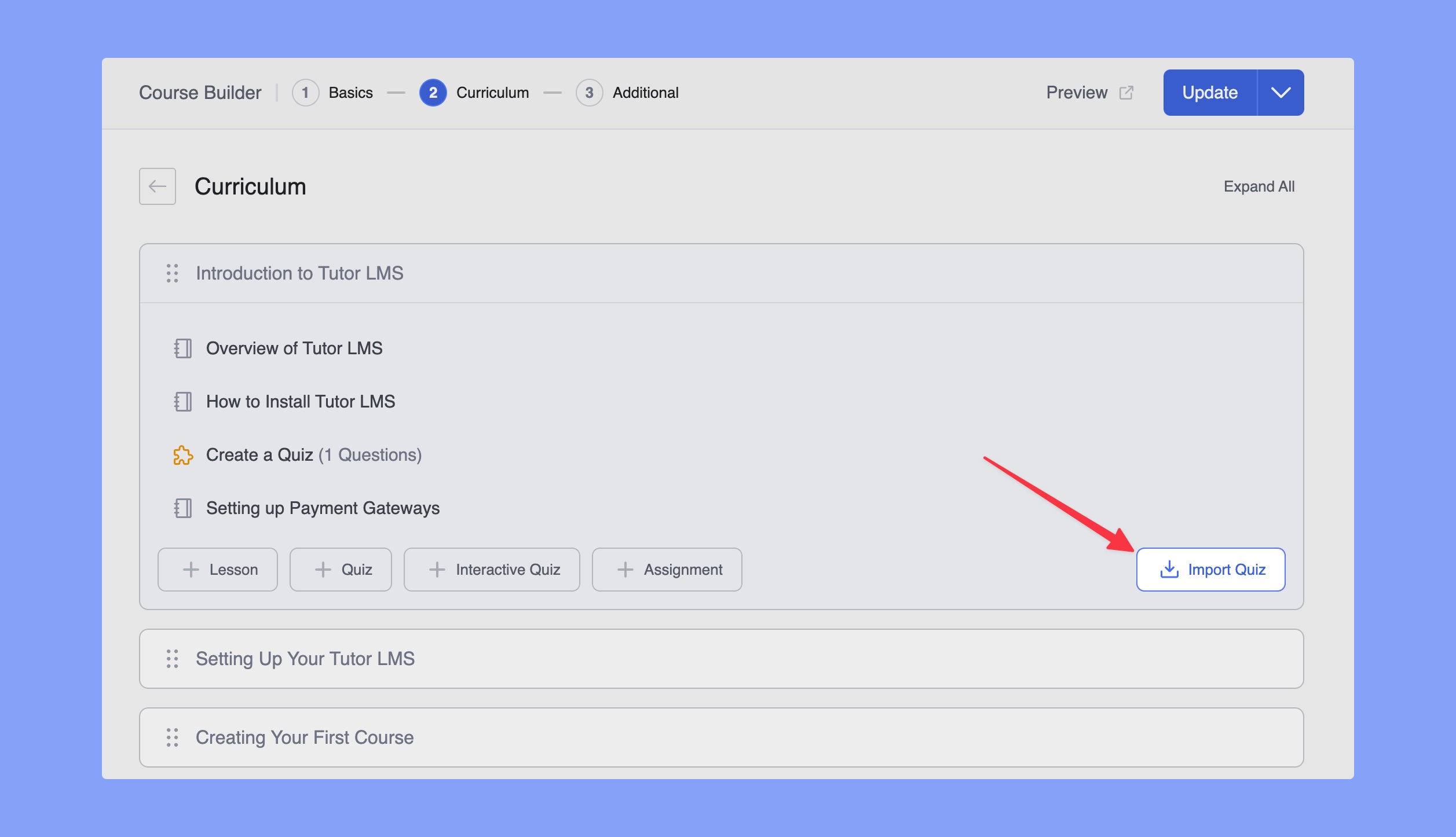Click the Update button
The width and height of the screenshot is (1456, 837).
click(1210, 93)
